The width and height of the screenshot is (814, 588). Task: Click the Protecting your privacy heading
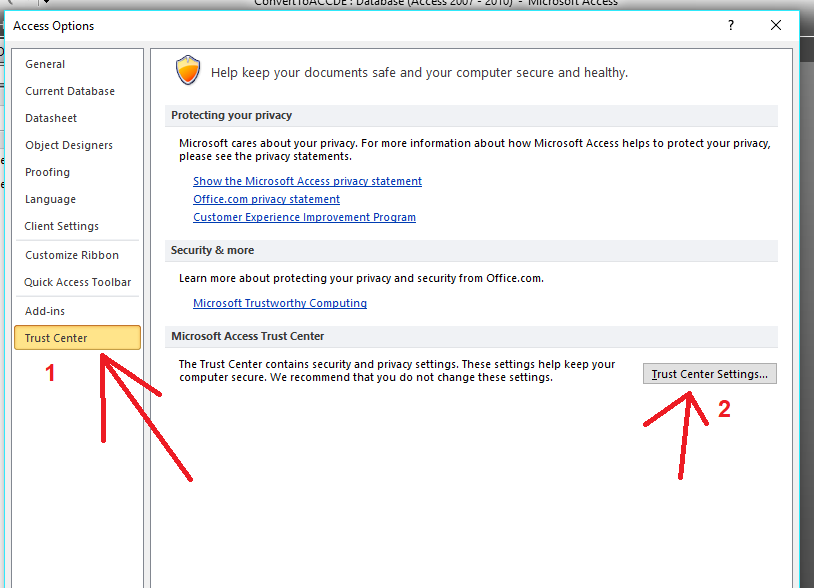pos(232,115)
